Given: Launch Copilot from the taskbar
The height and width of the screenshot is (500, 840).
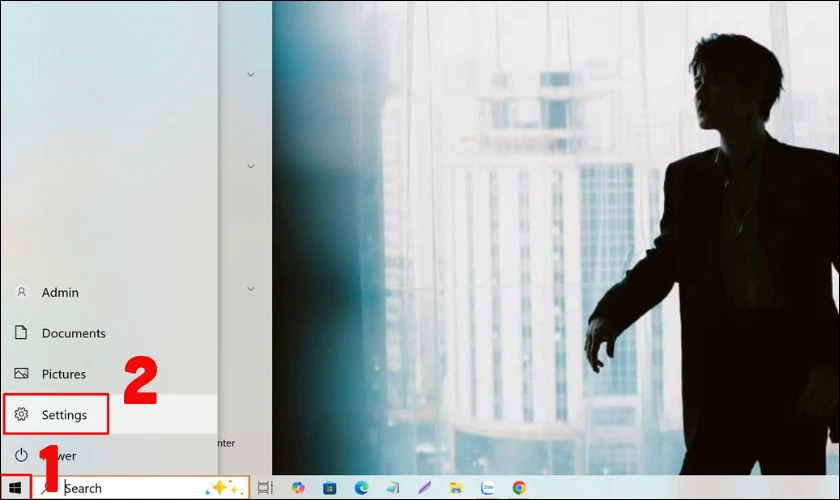Looking at the screenshot, I should [298, 488].
